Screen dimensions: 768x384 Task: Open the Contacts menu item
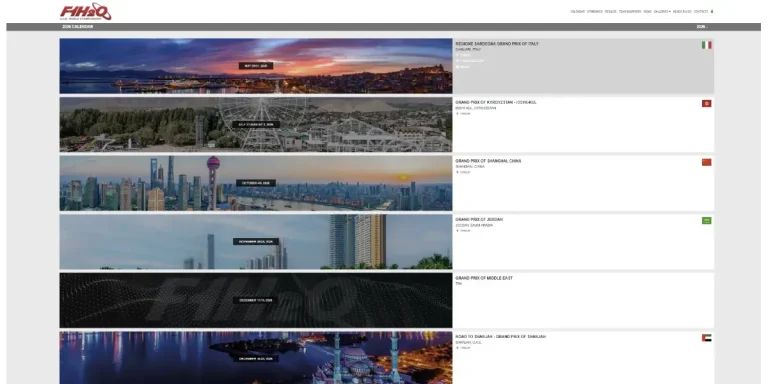701,11
